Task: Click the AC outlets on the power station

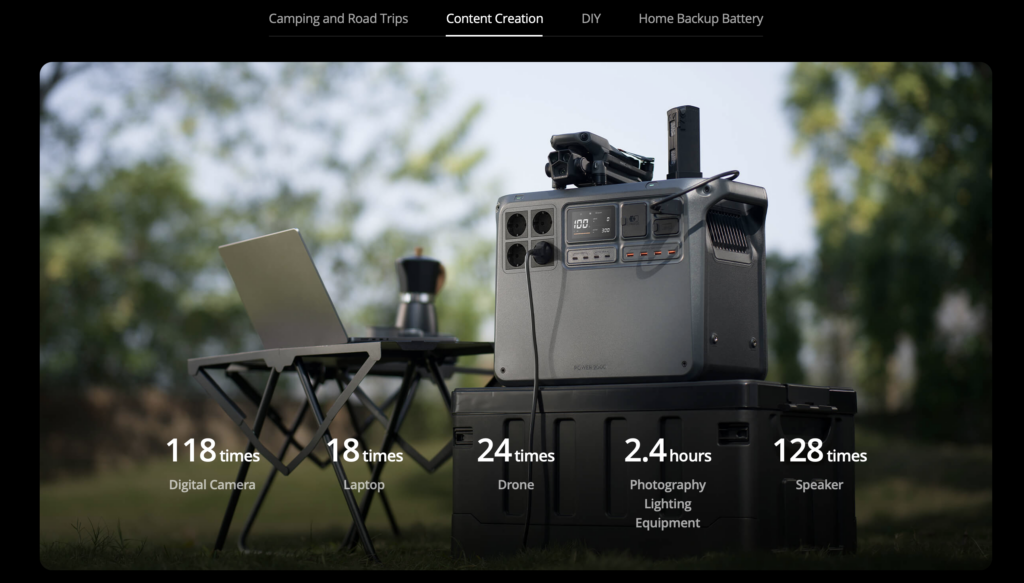Action: pos(529,238)
